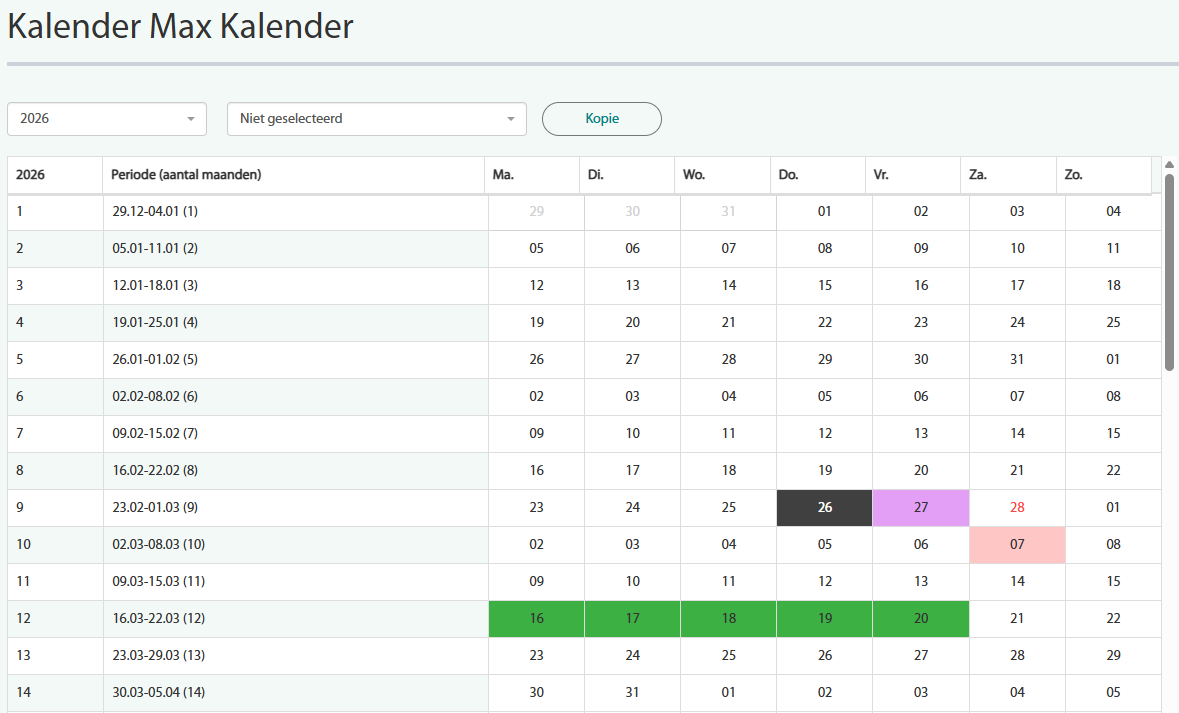Select green Friday 20 in week 12
Screen dimensions: 1179x713
[x=921, y=619]
